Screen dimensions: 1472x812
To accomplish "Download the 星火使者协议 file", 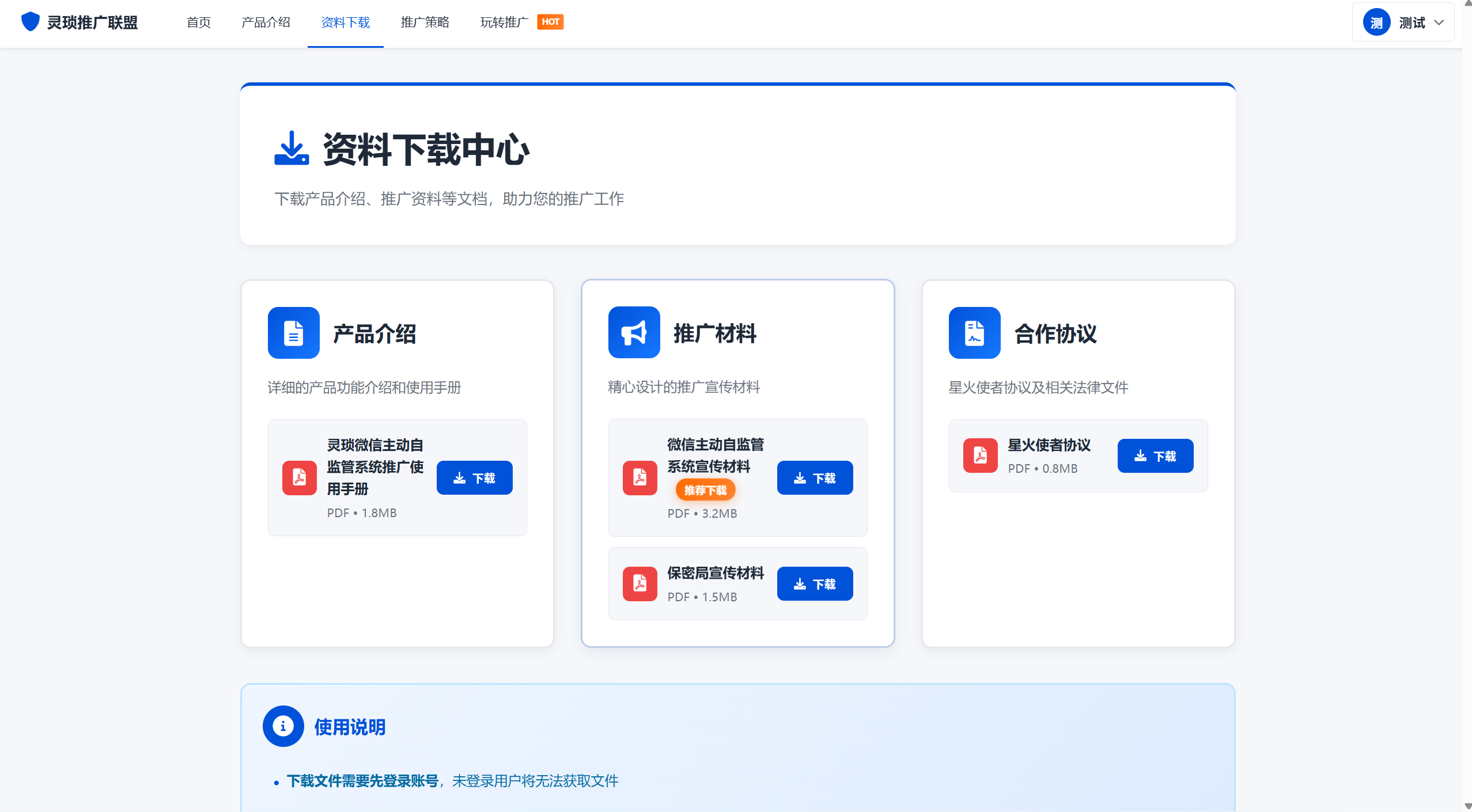I will pos(1155,456).
